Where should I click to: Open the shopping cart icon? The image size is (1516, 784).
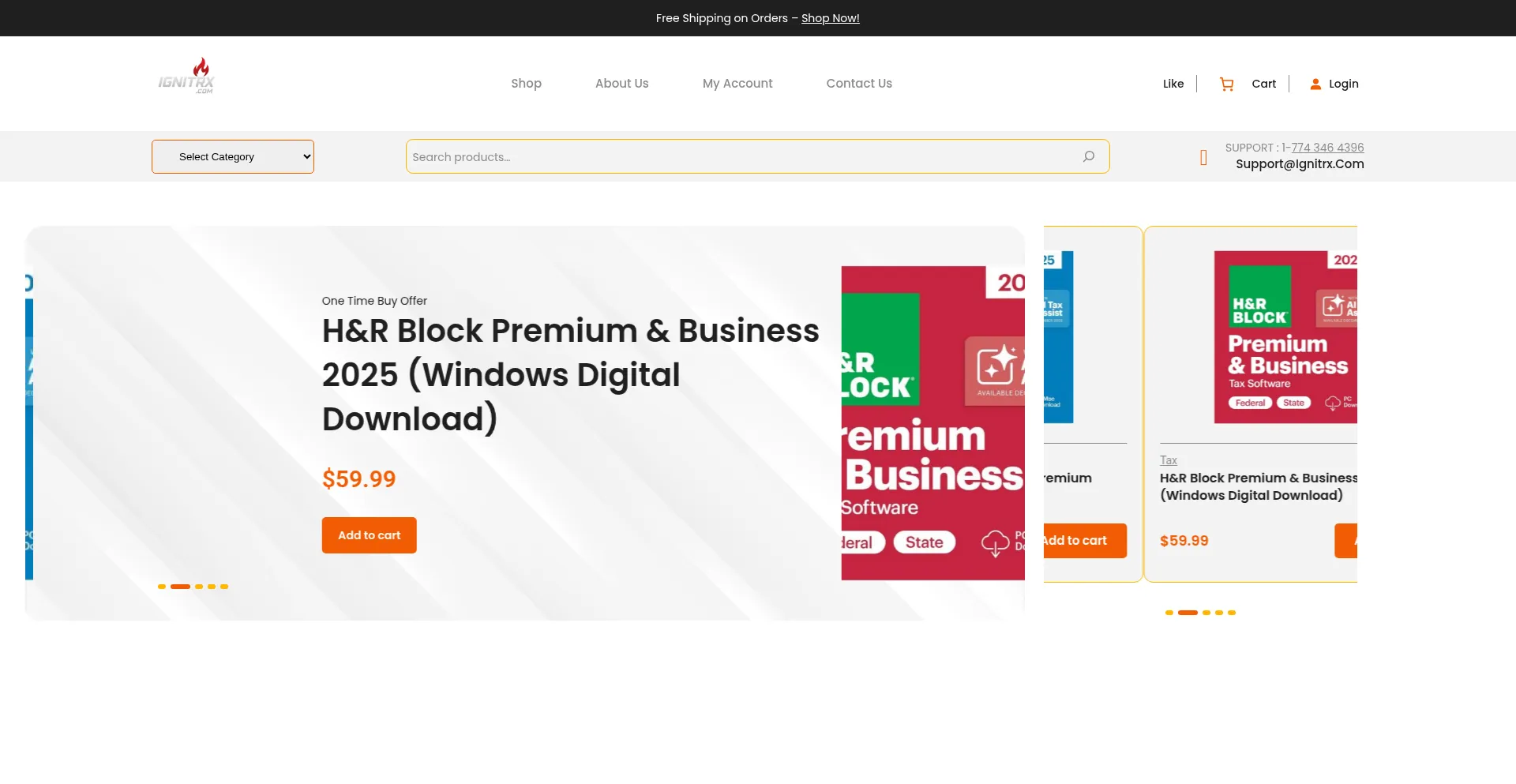(1226, 84)
